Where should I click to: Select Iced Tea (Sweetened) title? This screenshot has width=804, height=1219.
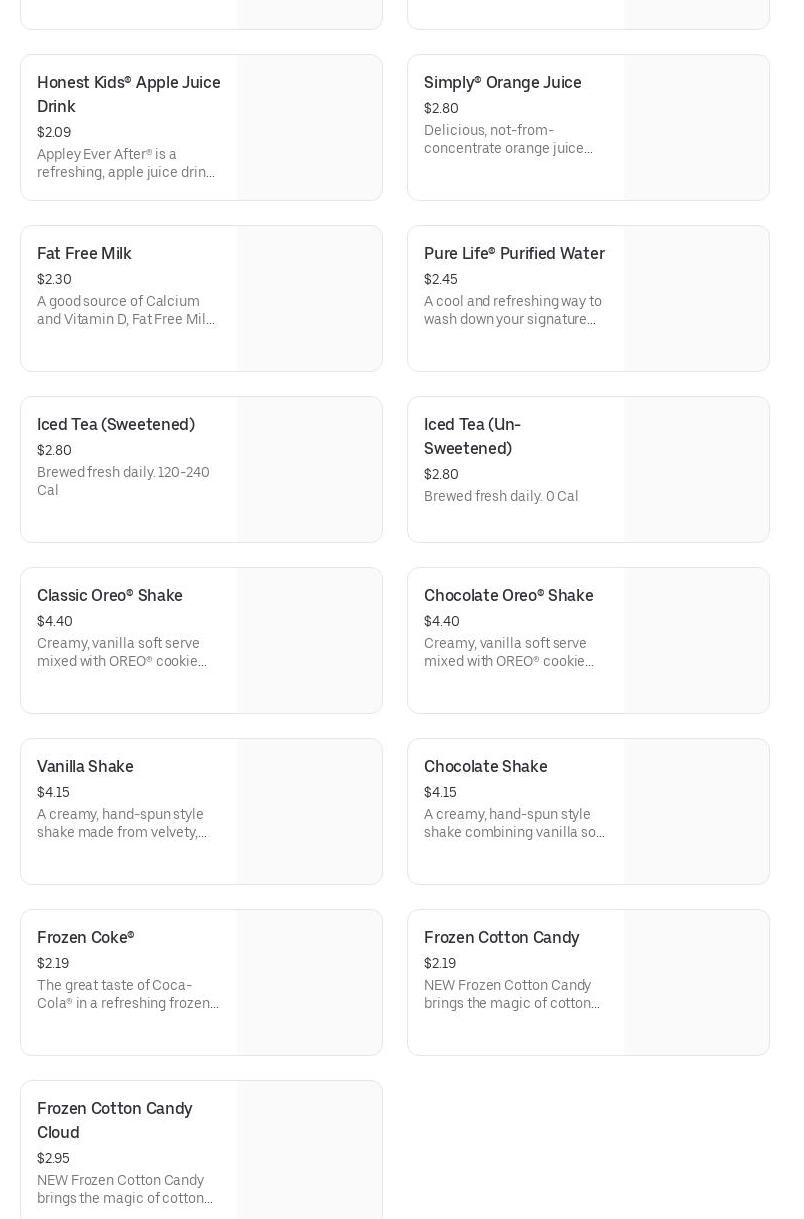click(x=116, y=425)
